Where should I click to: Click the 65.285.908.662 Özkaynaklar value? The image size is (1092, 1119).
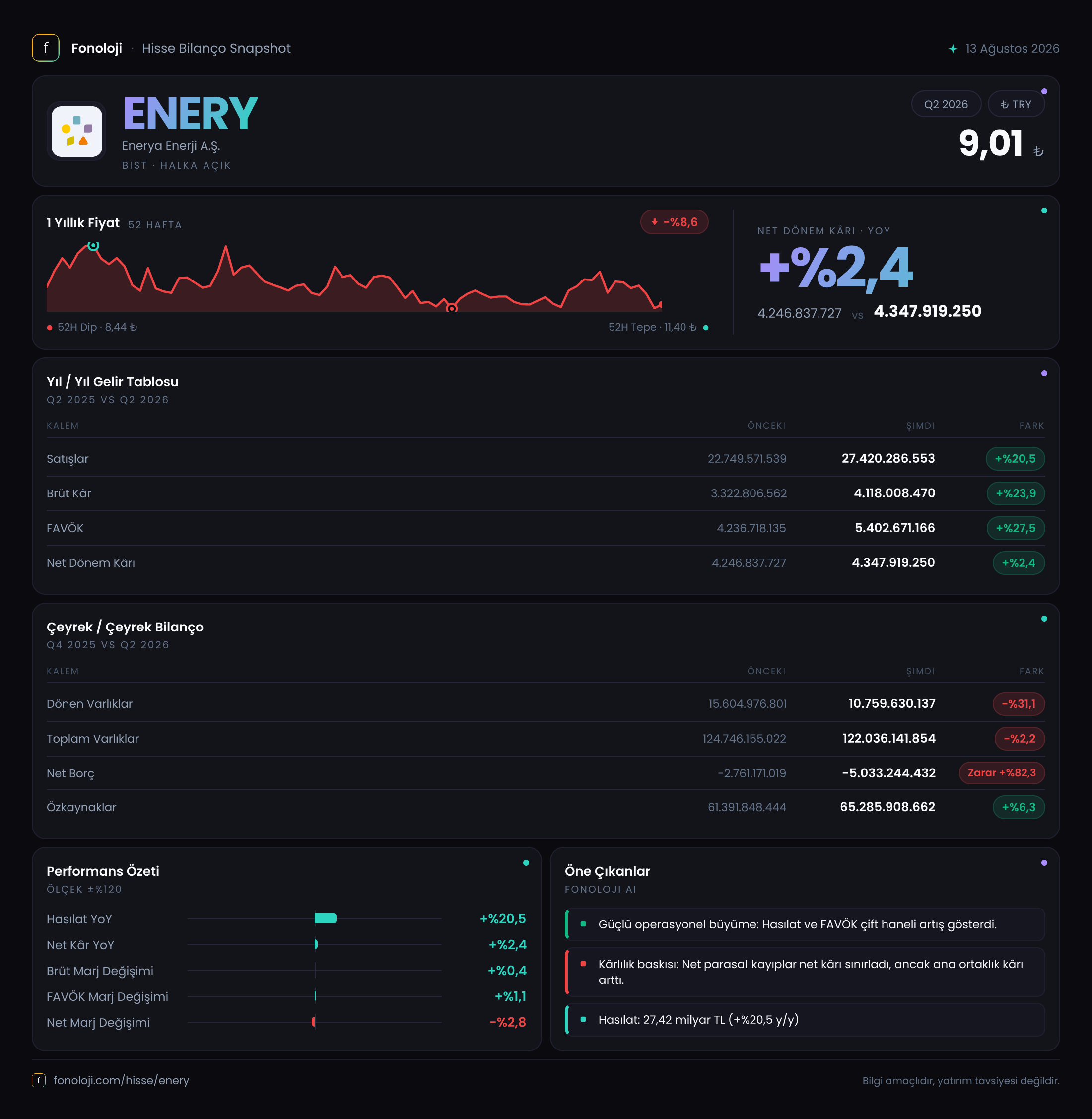887,806
